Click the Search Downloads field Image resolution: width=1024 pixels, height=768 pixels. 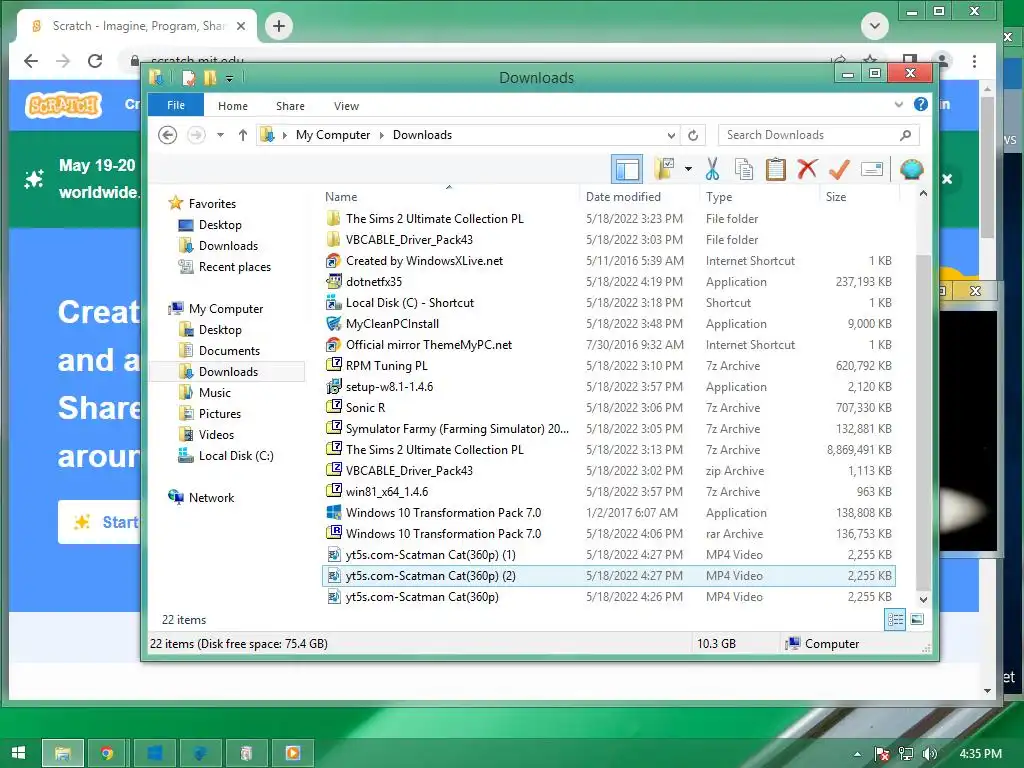point(818,135)
